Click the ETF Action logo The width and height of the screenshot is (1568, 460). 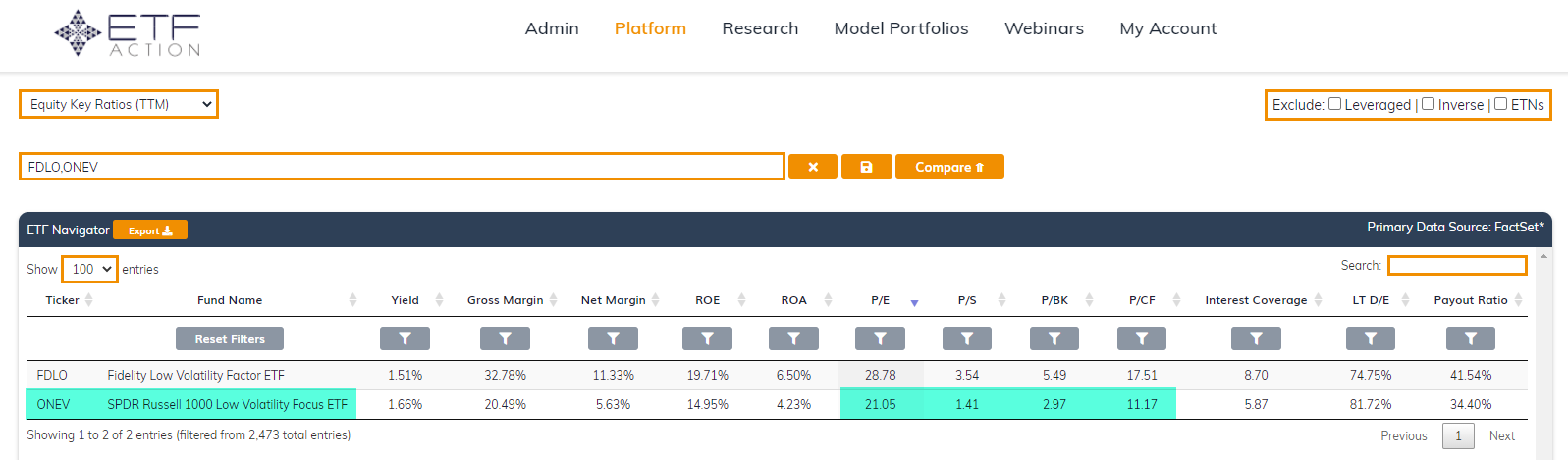[x=128, y=33]
